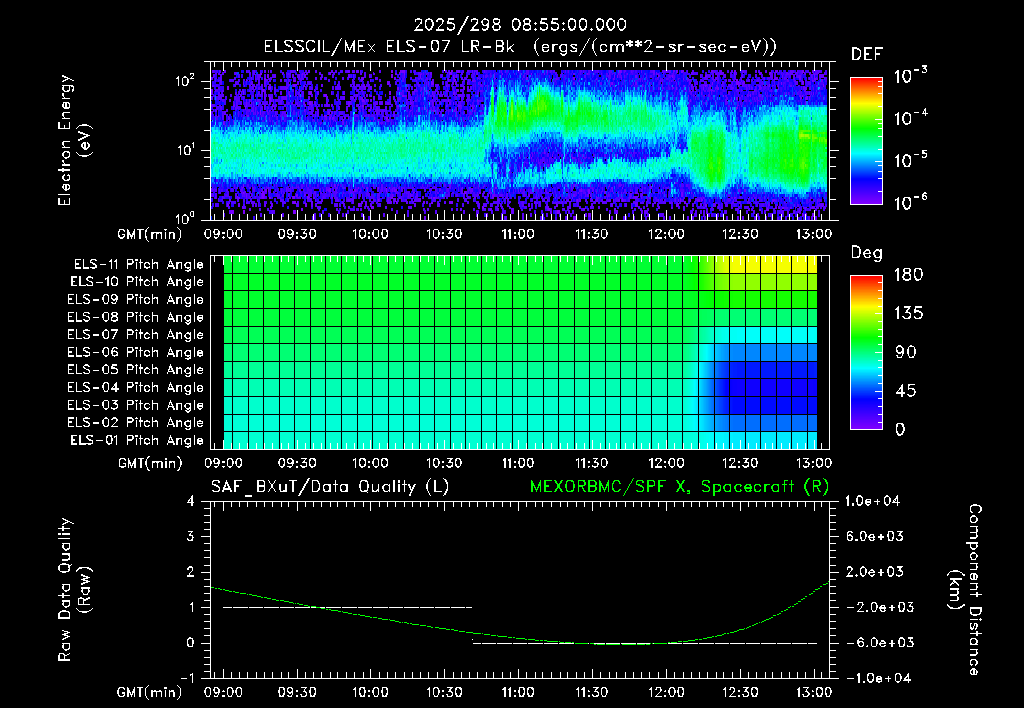The height and width of the screenshot is (708, 1024).
Task: Select the ELS-02 Pitch Angle row label
Action: click(136, 423)
